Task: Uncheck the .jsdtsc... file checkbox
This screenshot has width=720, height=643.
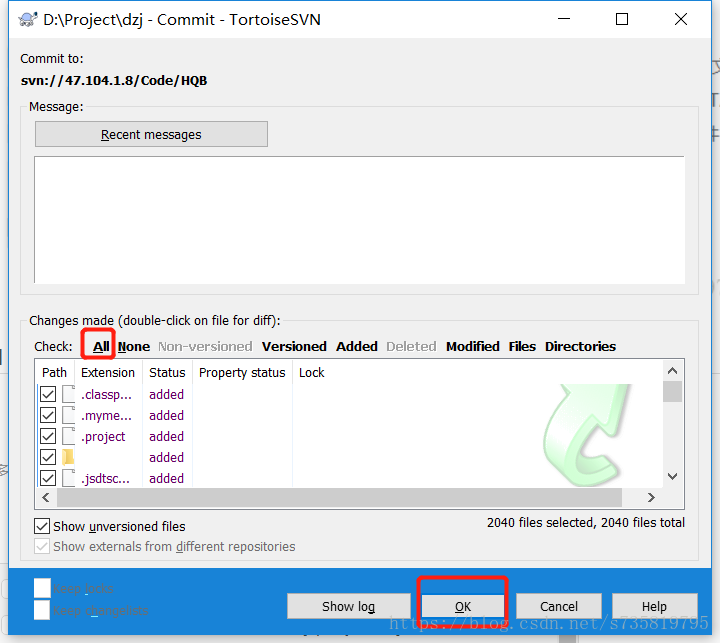Action: (48, 478)
